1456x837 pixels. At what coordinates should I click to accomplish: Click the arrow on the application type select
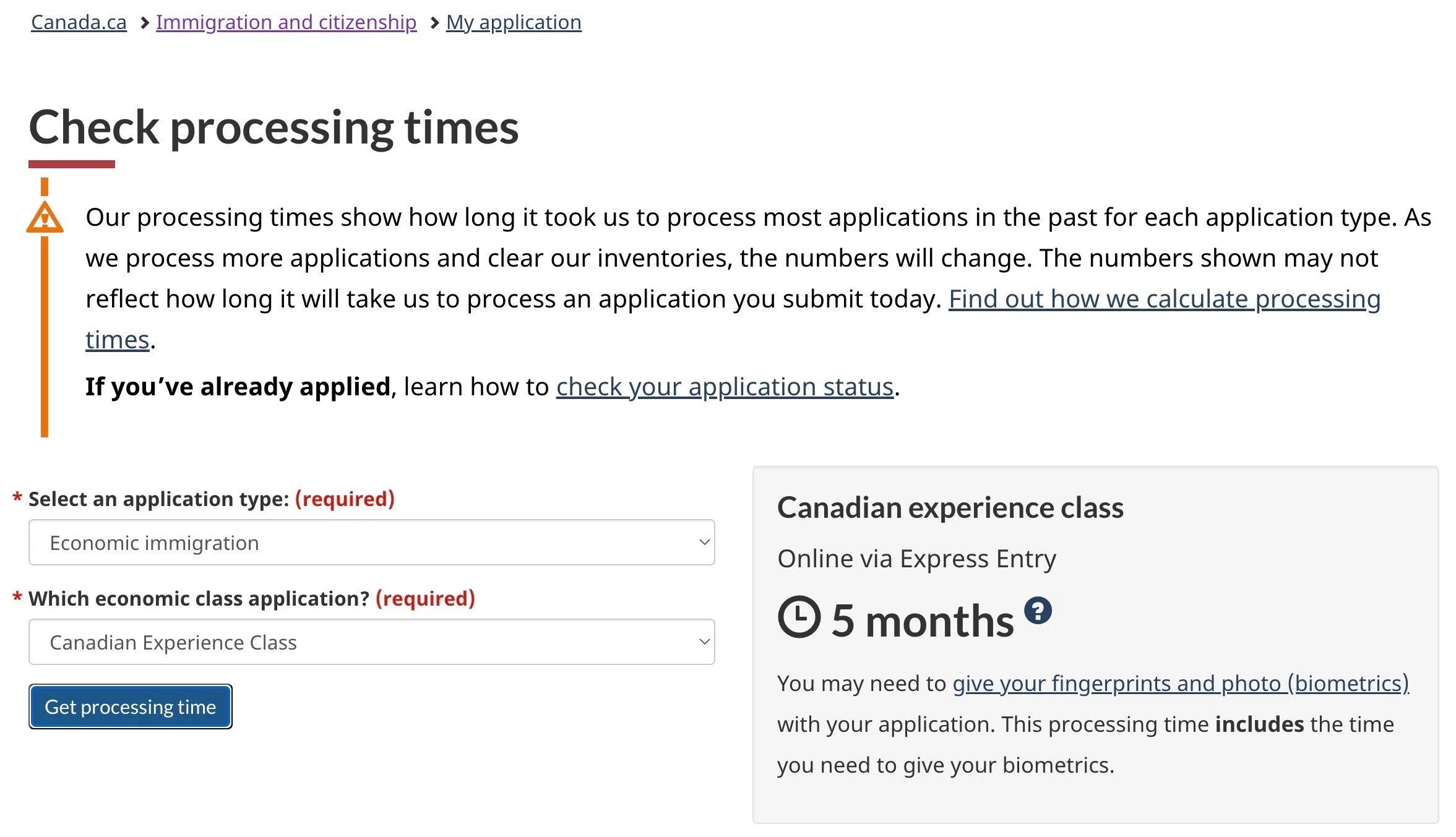[x=704, y=543]
